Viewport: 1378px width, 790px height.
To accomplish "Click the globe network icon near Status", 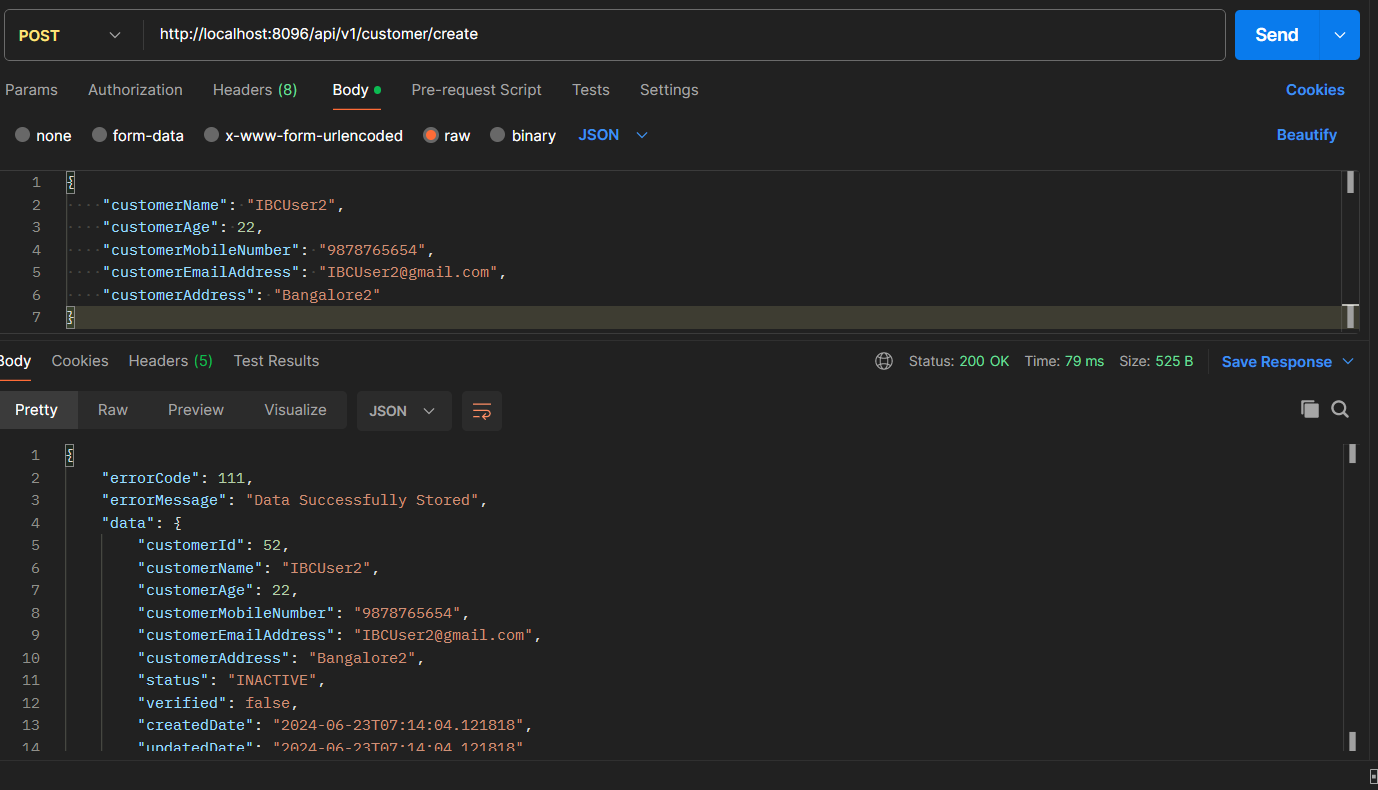I will [x=884, y=361].
